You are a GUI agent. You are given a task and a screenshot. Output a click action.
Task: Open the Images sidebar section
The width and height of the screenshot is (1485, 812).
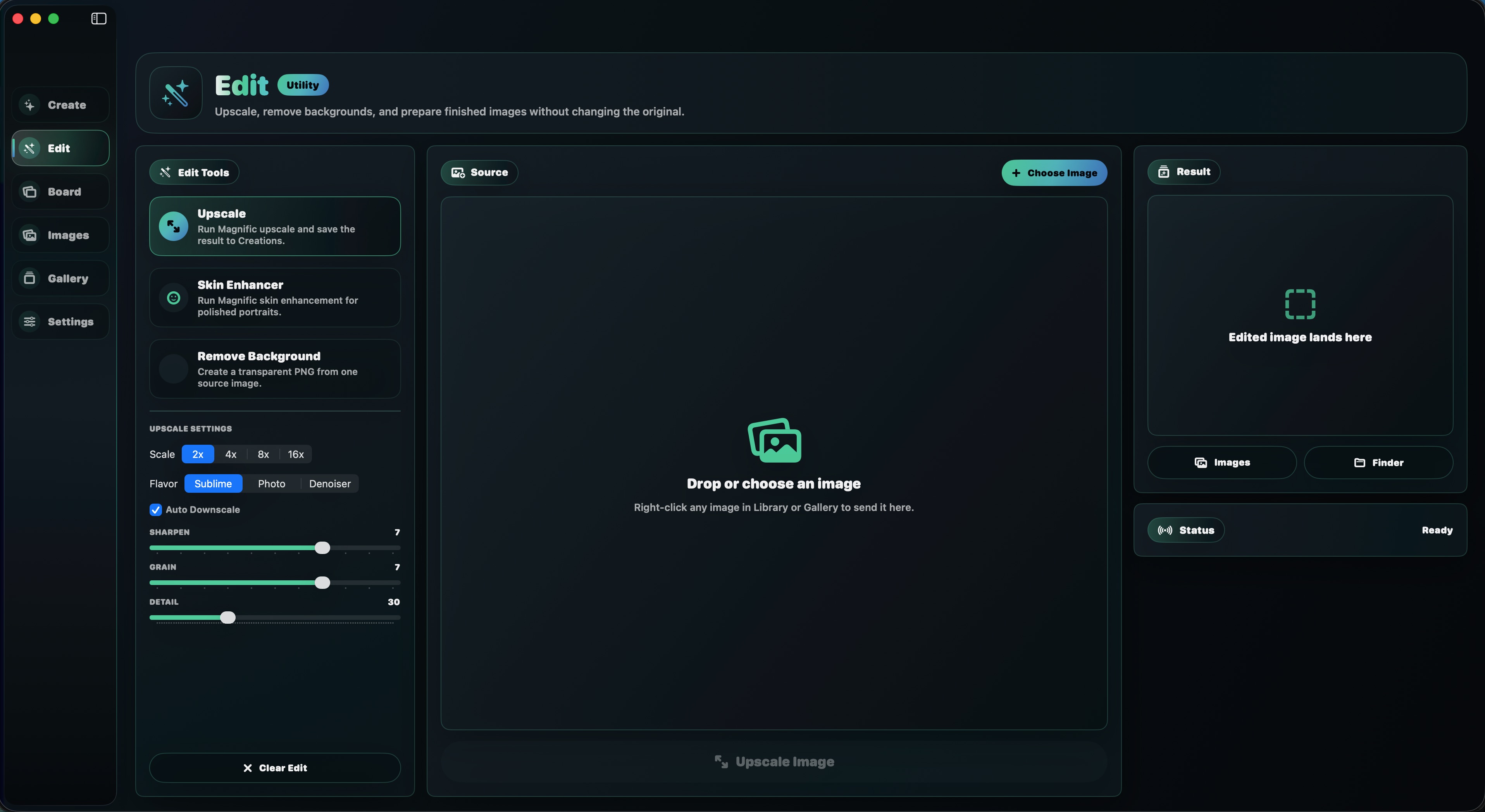tap(60, 235)
